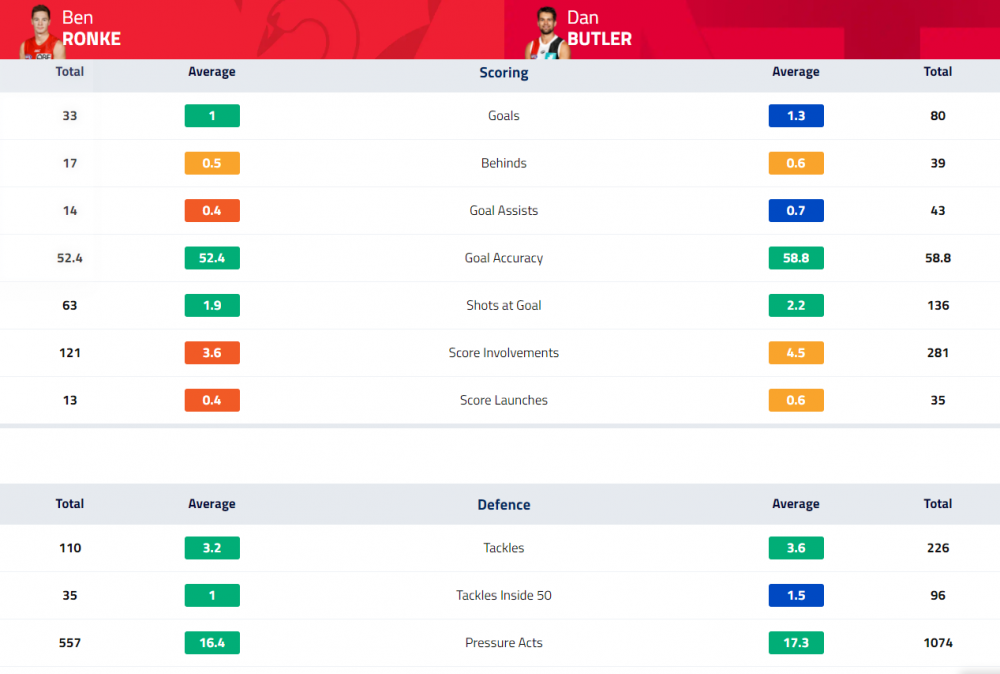
Task: Click Ronke's orange 0.5 Behinds badge
Action: 212,163
